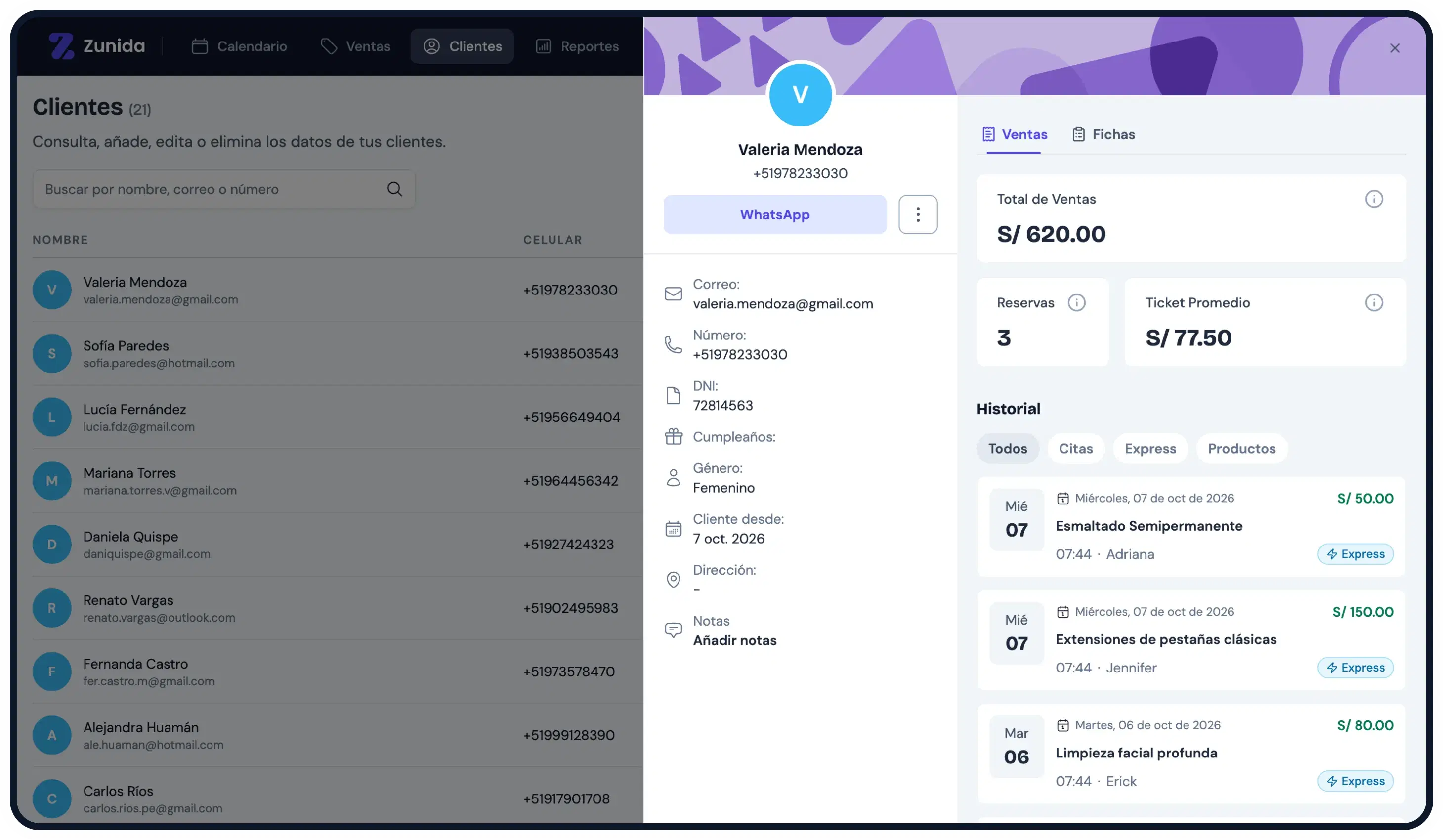1443x840 pixels.
Task: Select the Ventas tab in profile
Action: pos(1014,134)
